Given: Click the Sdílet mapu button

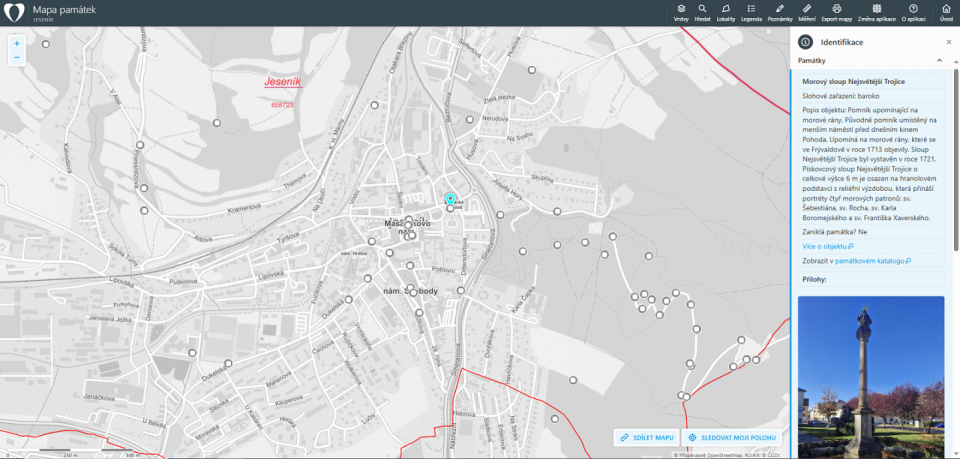Looking at the screenshot, I should click(x=645, y=437).
